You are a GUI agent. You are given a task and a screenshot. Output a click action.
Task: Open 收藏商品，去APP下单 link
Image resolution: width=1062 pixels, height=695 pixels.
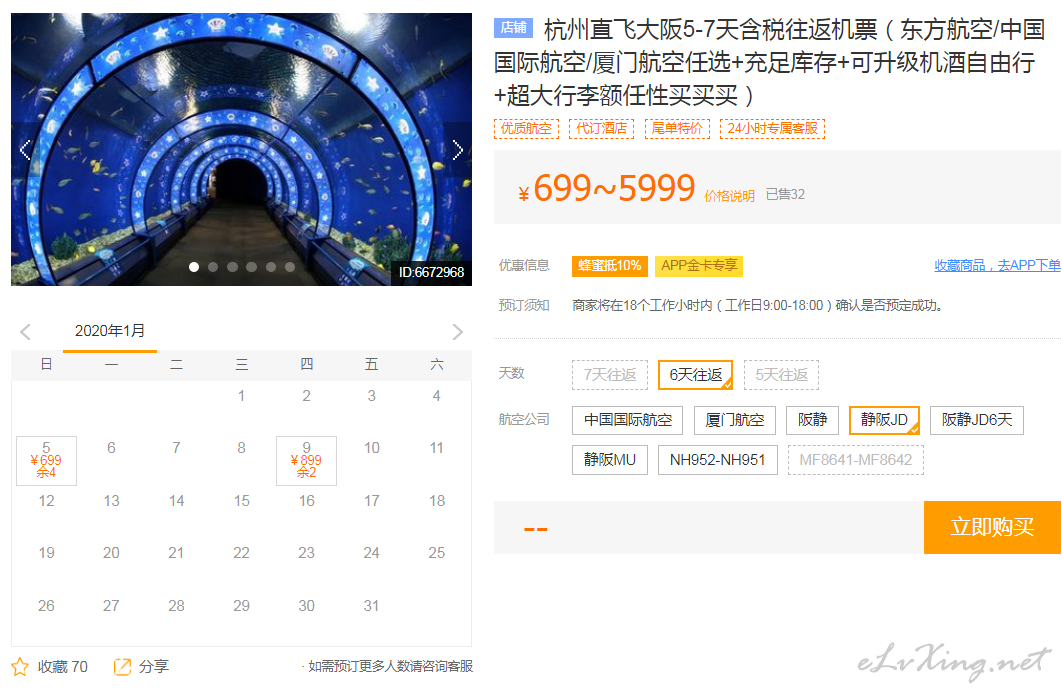[997, 266]
